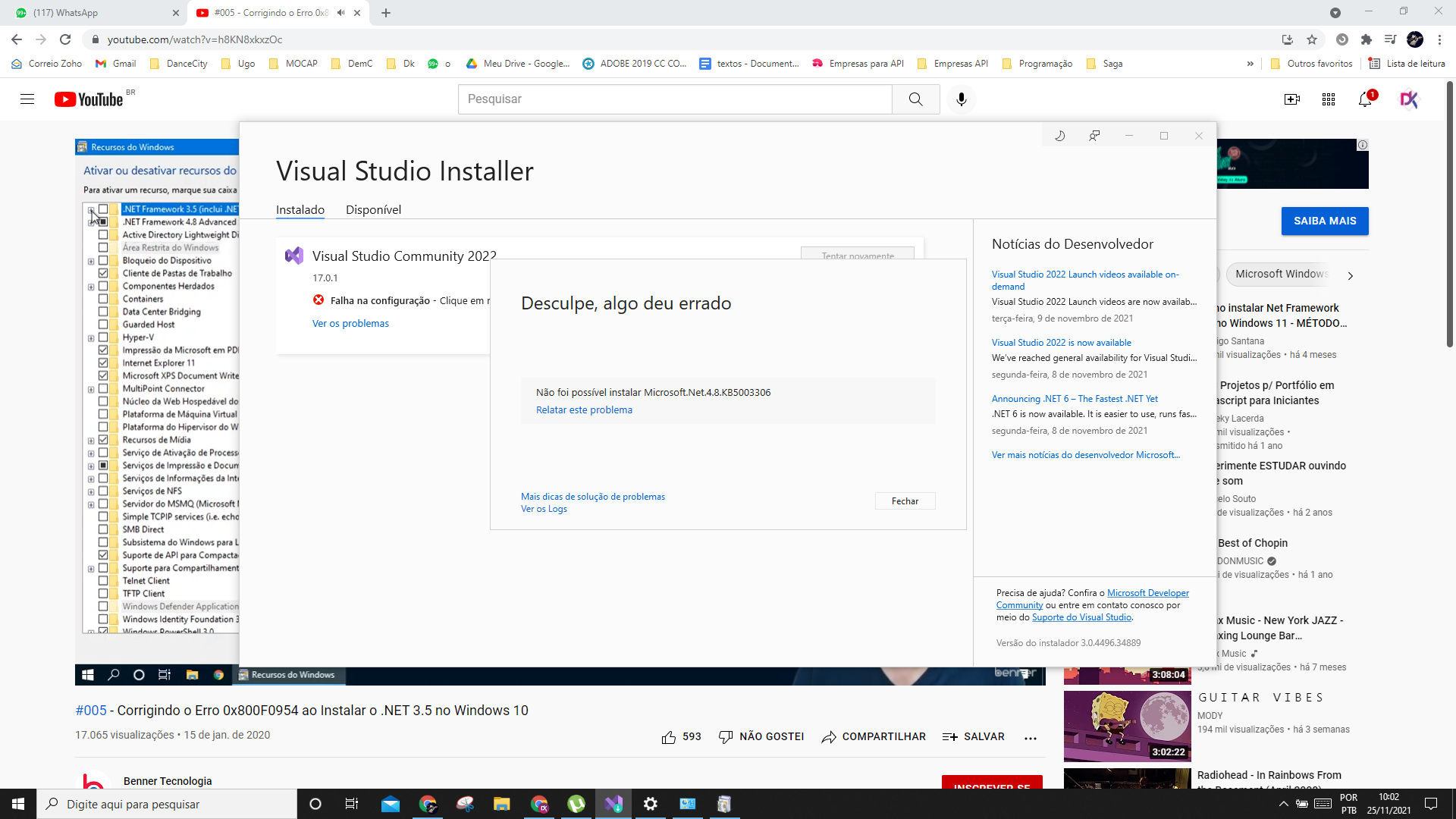Image resolution: width=1456 pixels, height=819 pixels.
Task: Toggle Containers checkbox
Action: coord(103,300)
